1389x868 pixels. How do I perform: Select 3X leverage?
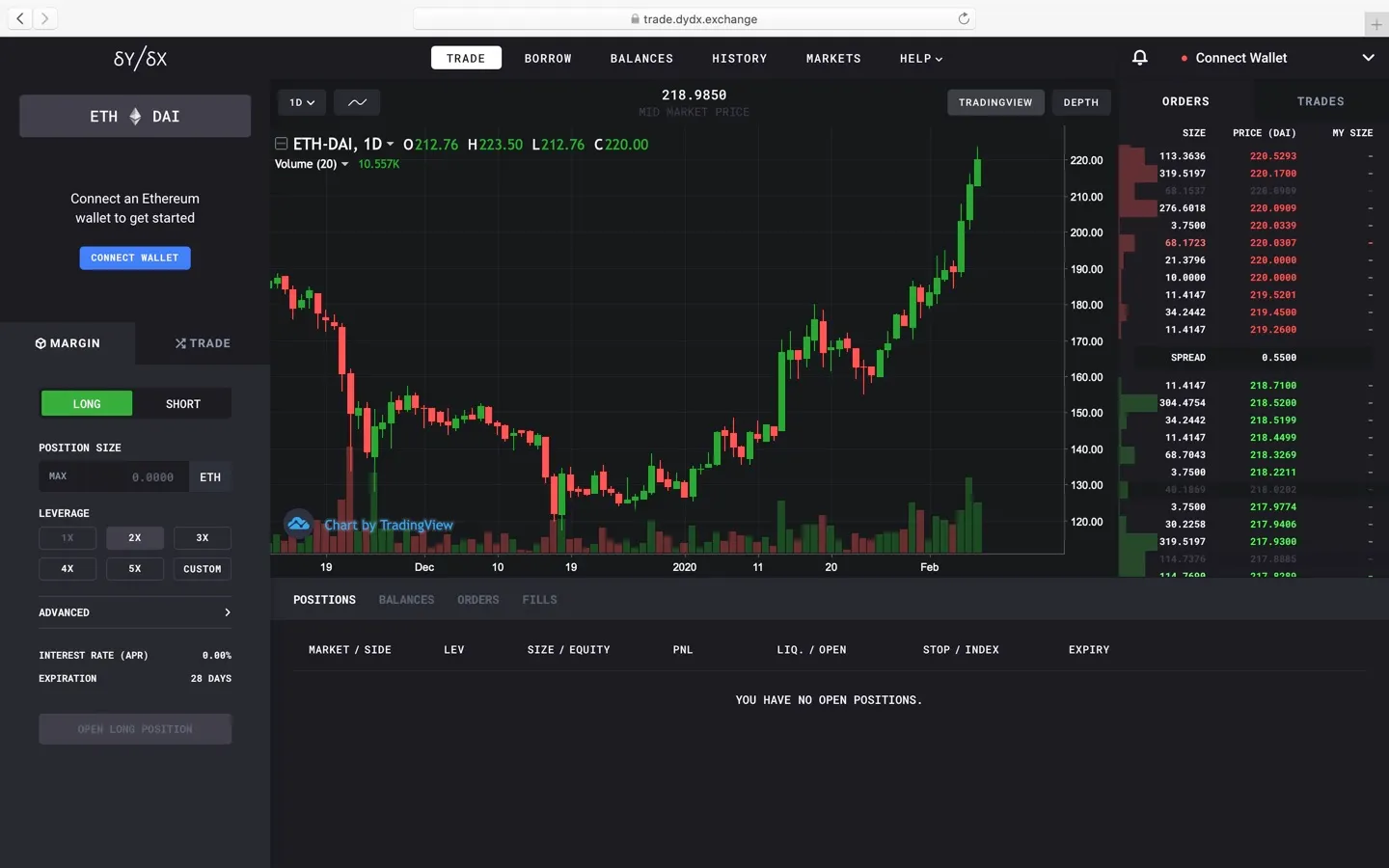coord(202,537)
